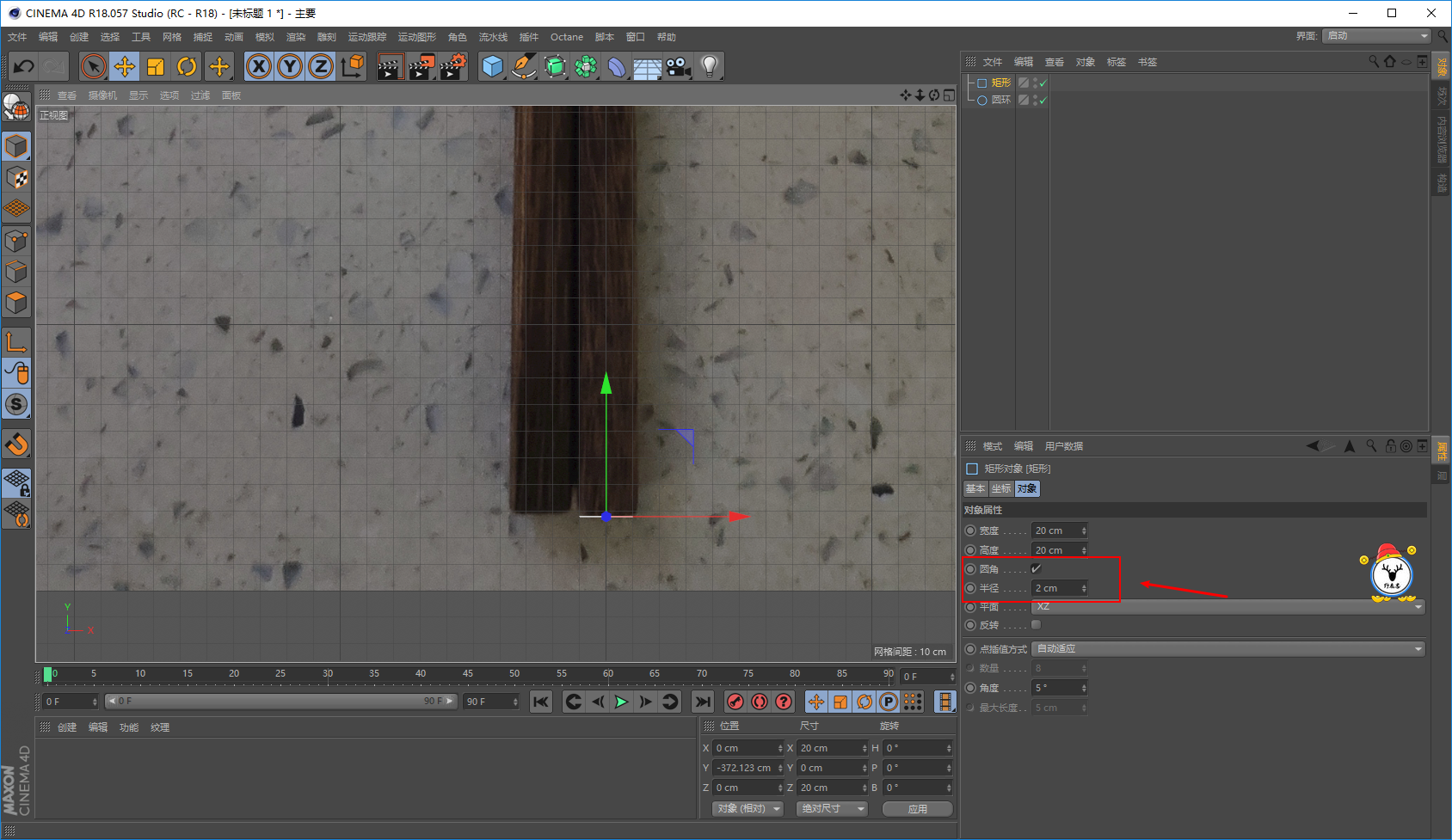Select the Camera object icon

pos(678,66)
